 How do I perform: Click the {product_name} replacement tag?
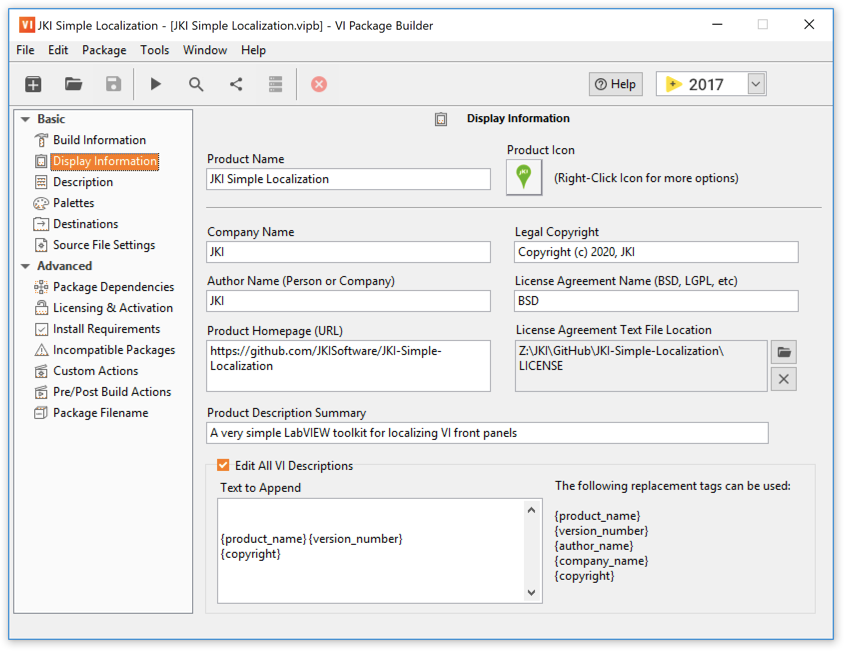(x=597, y=516)
